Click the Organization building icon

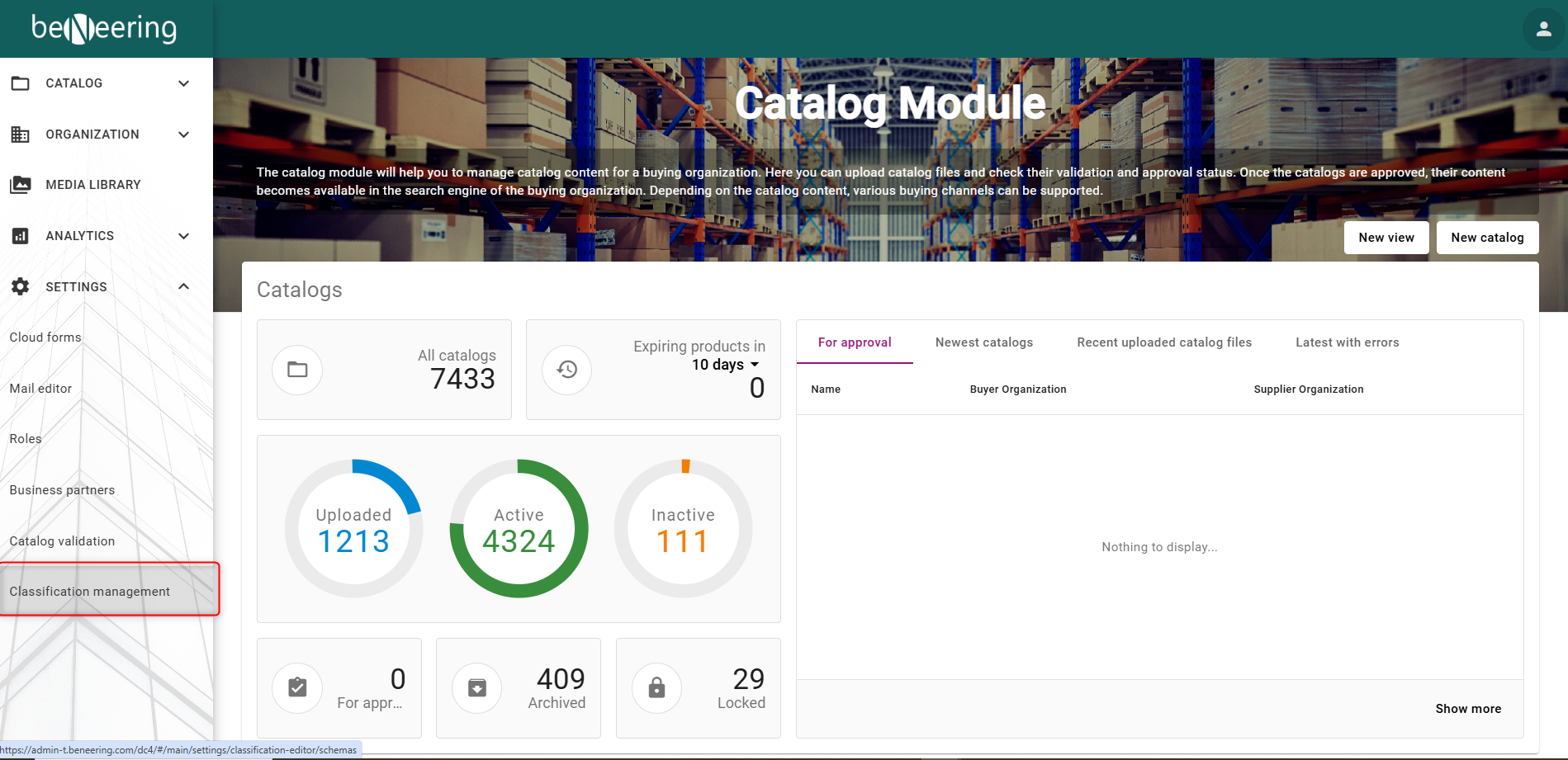coord(21,135)
